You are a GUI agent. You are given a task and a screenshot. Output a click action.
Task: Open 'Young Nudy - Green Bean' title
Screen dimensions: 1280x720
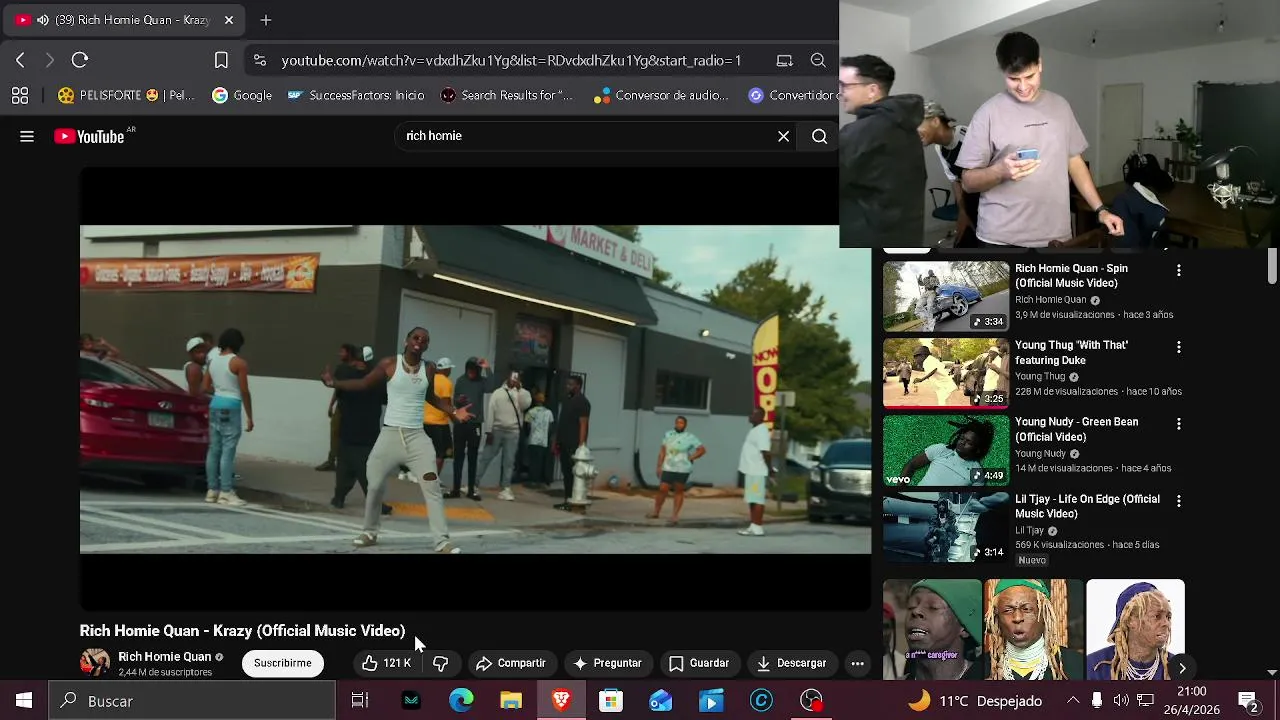(1076, 429)
